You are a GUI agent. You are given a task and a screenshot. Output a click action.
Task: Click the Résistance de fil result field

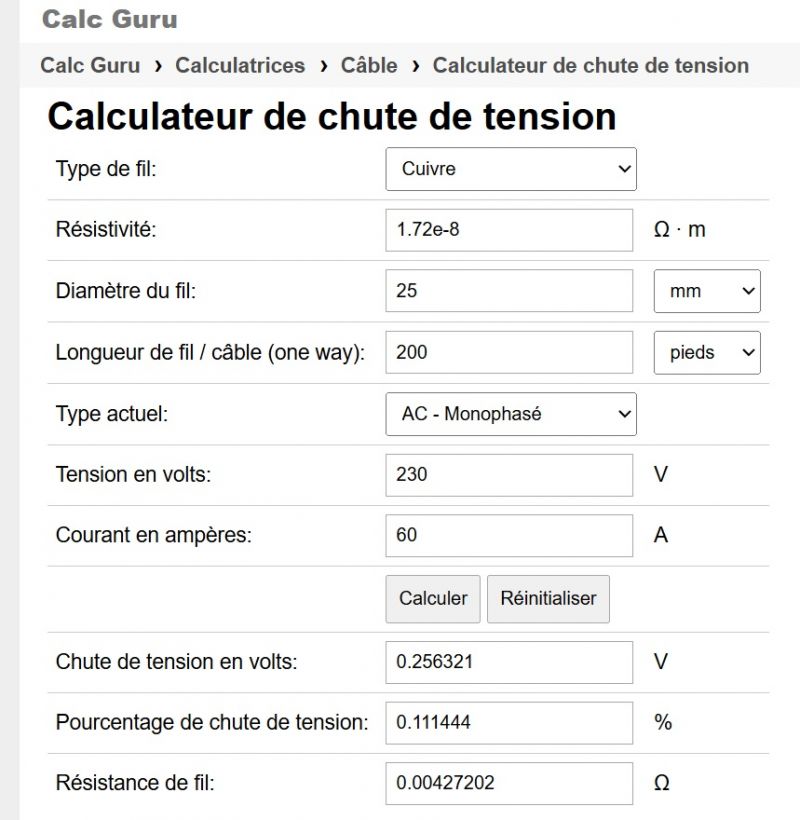(x=509, y=783)
